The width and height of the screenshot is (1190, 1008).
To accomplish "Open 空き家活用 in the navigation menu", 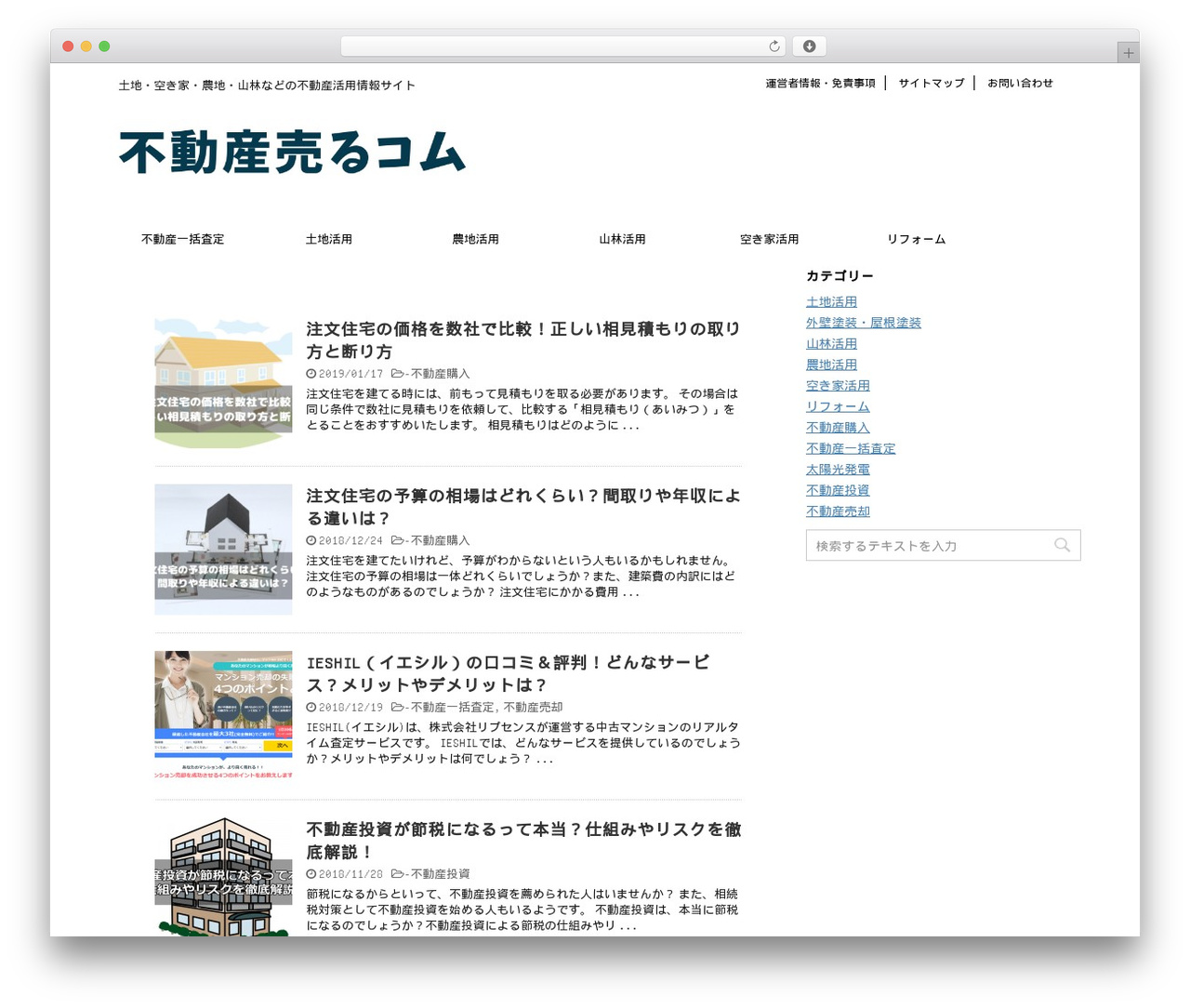I will (x=770, y=239).
